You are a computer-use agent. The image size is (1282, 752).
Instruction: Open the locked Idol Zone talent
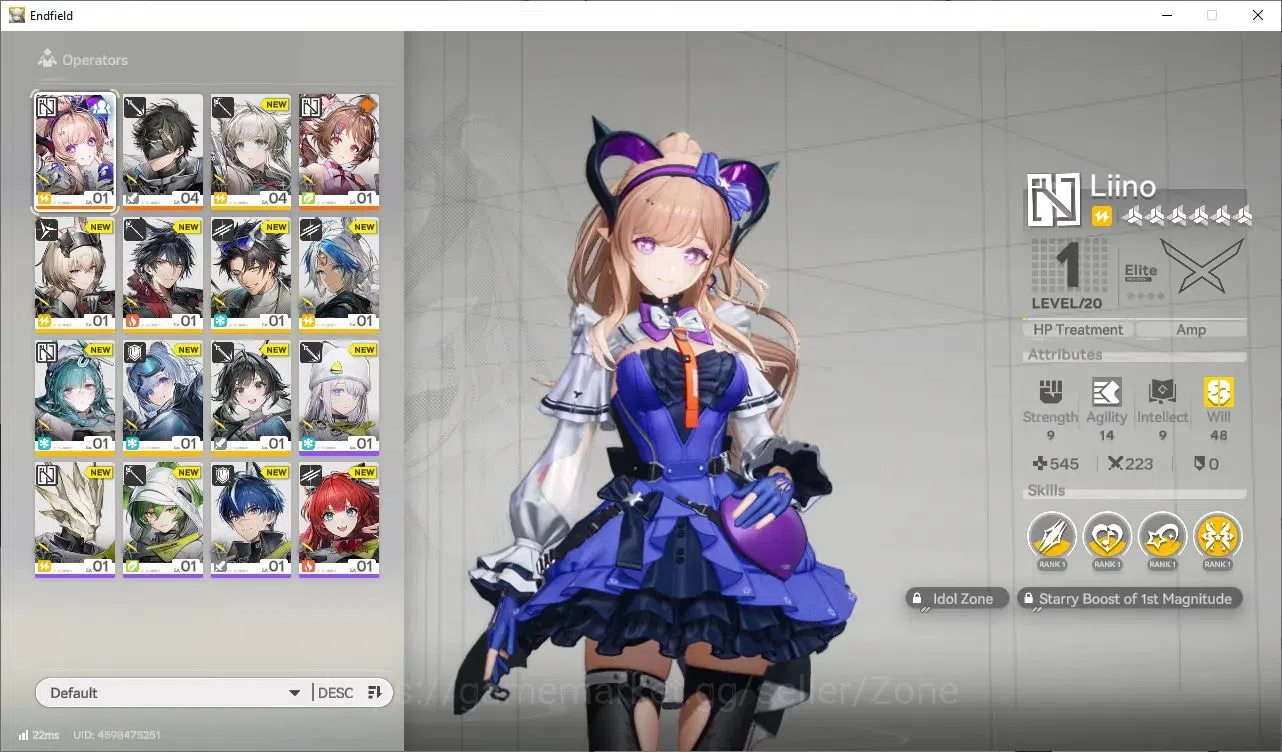[957, 599]
